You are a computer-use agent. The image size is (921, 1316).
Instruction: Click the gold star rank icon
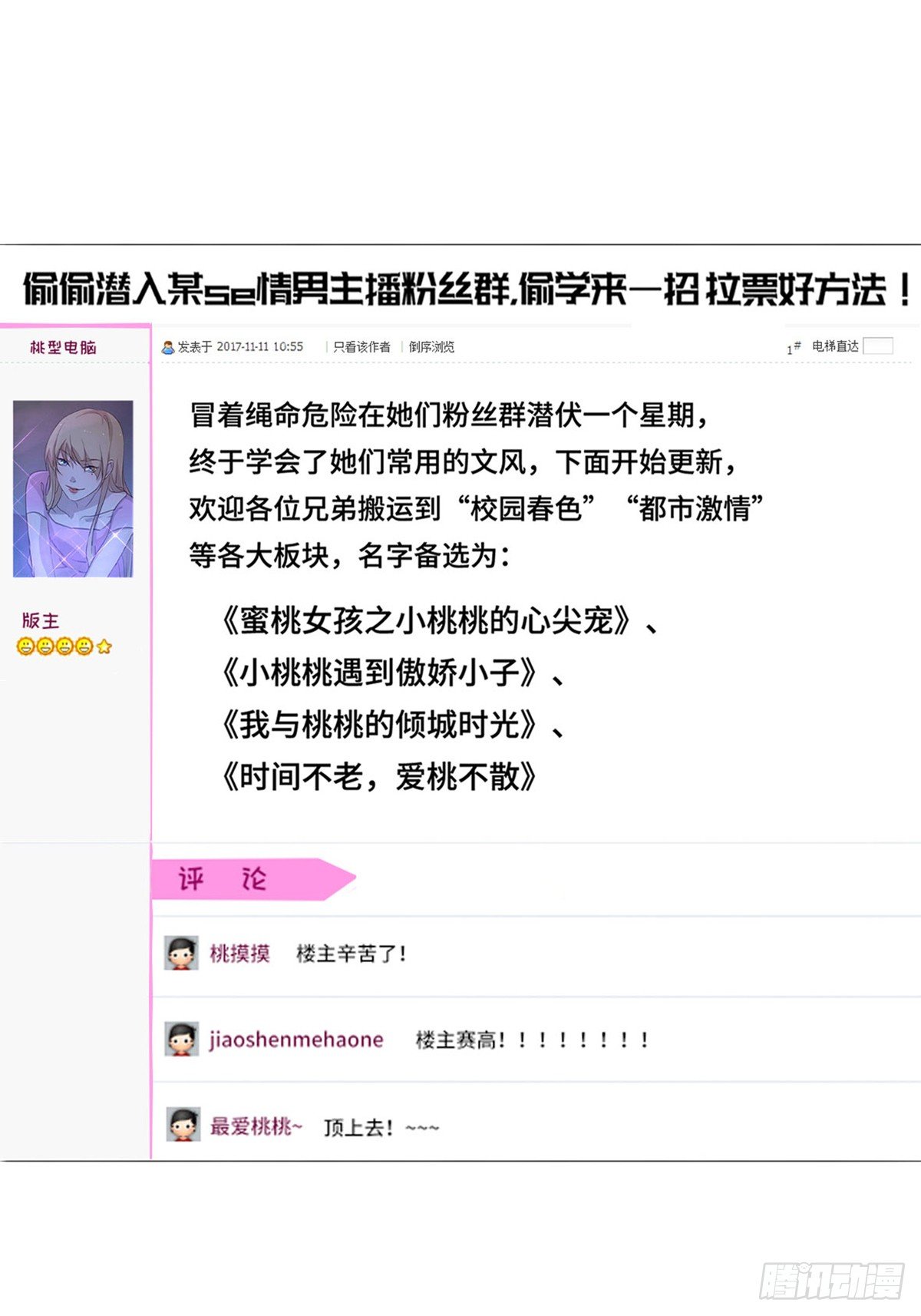pos(104,646)
